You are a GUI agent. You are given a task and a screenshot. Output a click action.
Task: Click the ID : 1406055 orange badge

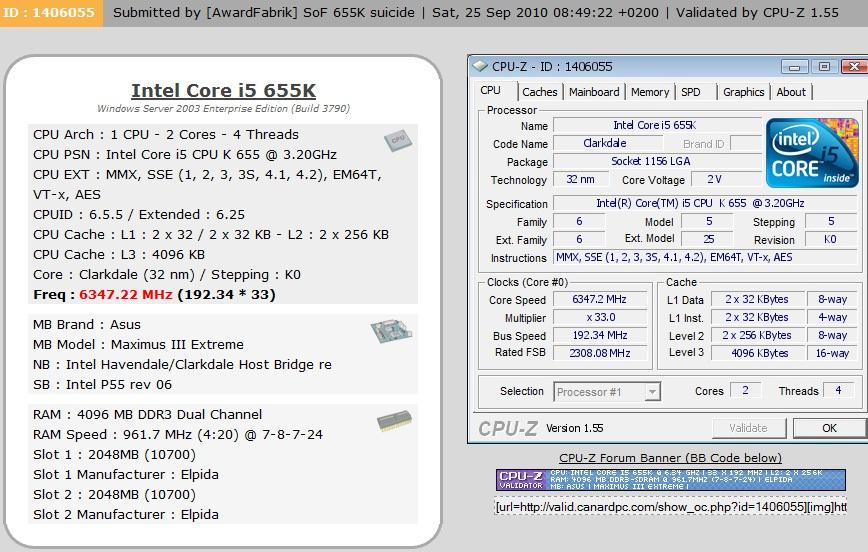51,13
